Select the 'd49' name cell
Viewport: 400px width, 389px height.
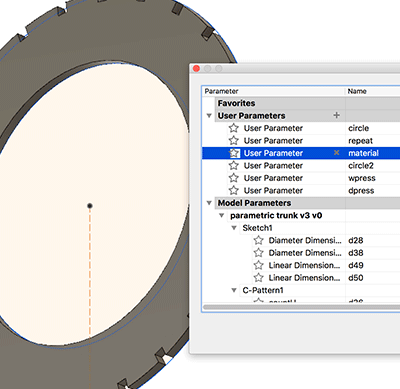[356, 265]
